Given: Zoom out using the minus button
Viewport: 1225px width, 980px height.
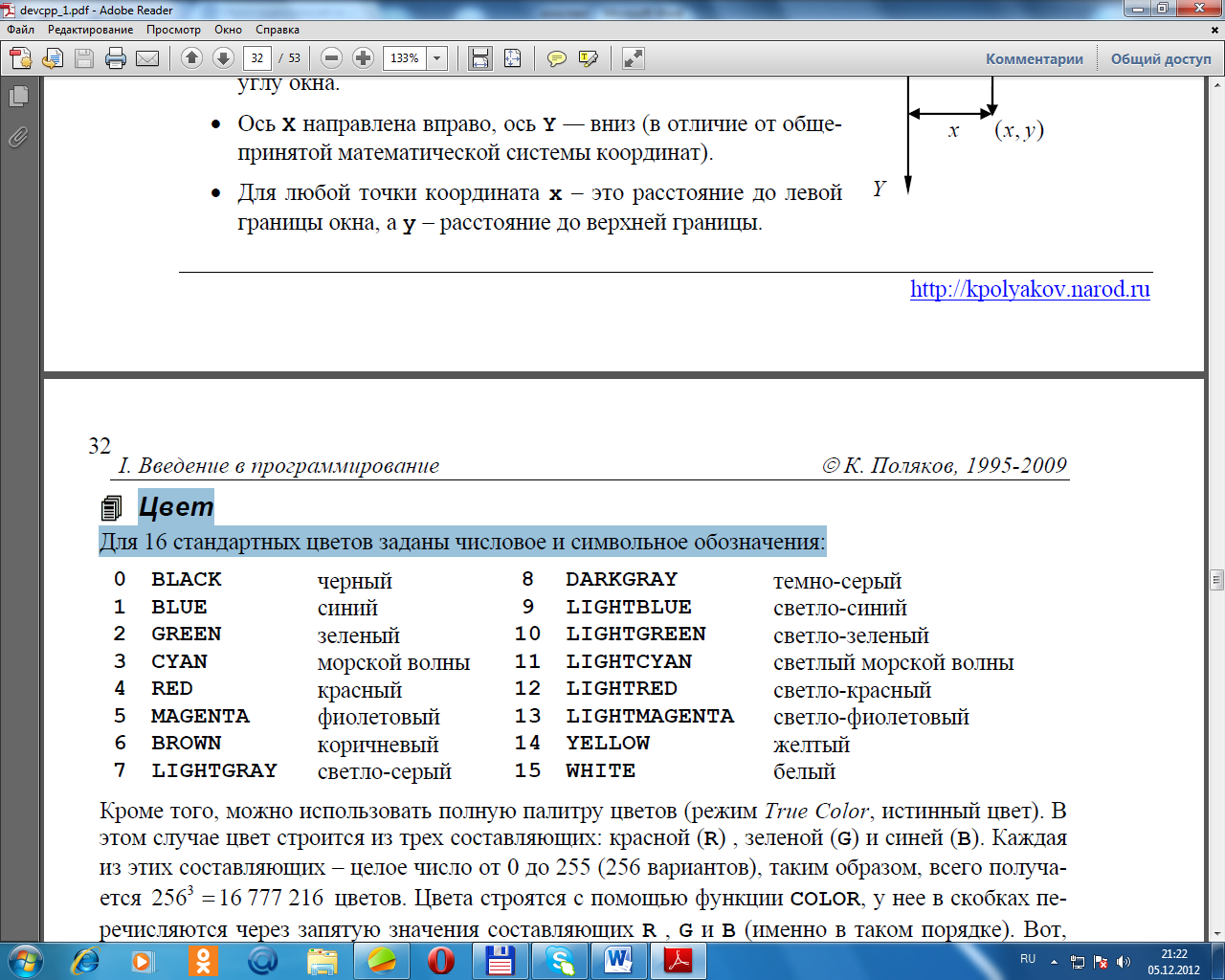Looking at the screenshot, I should 331,58.
